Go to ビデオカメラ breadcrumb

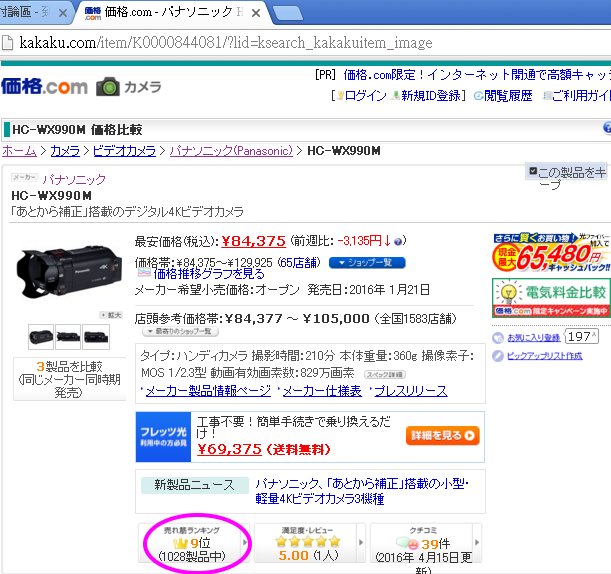point(124,151)
